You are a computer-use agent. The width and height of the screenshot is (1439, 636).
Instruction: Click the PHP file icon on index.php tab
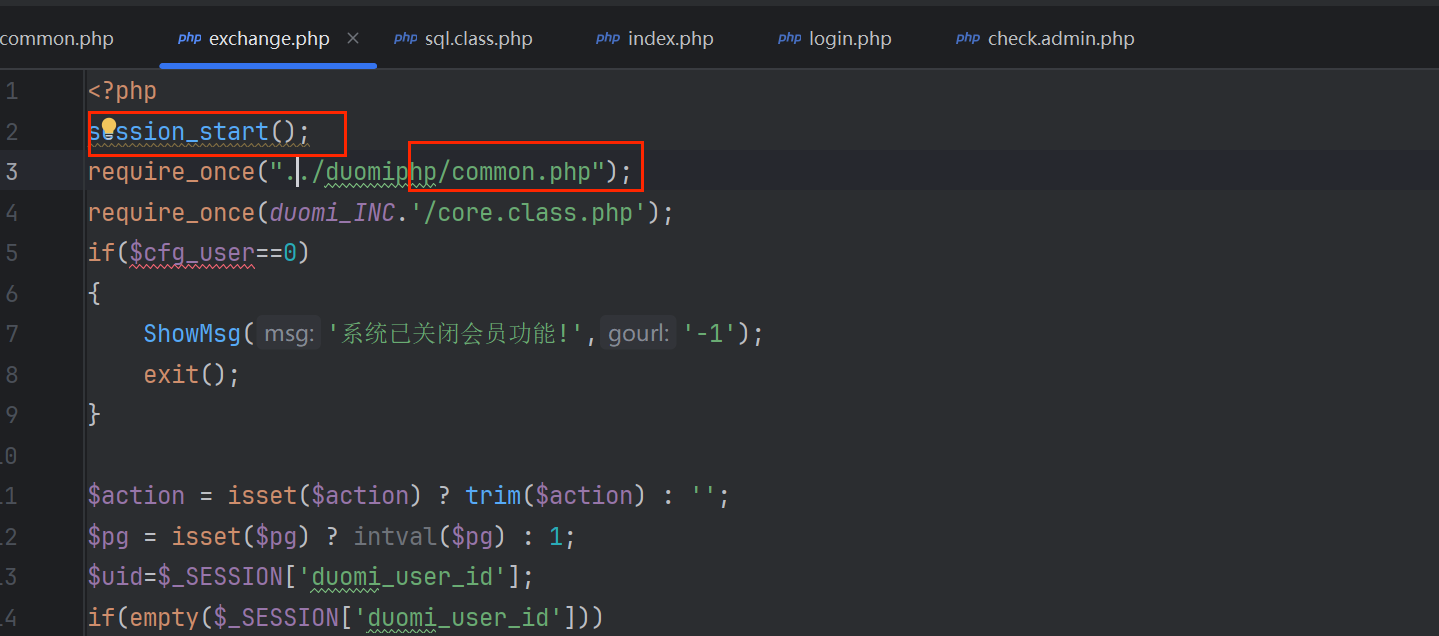coord(608,38)
